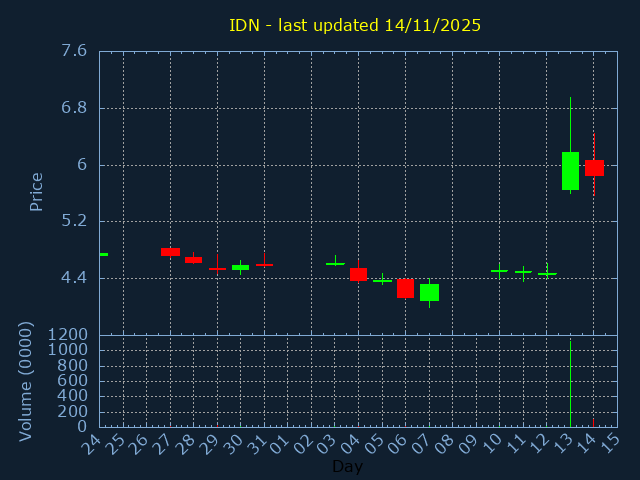Click the 1200 volume axis label

point(67,335)
